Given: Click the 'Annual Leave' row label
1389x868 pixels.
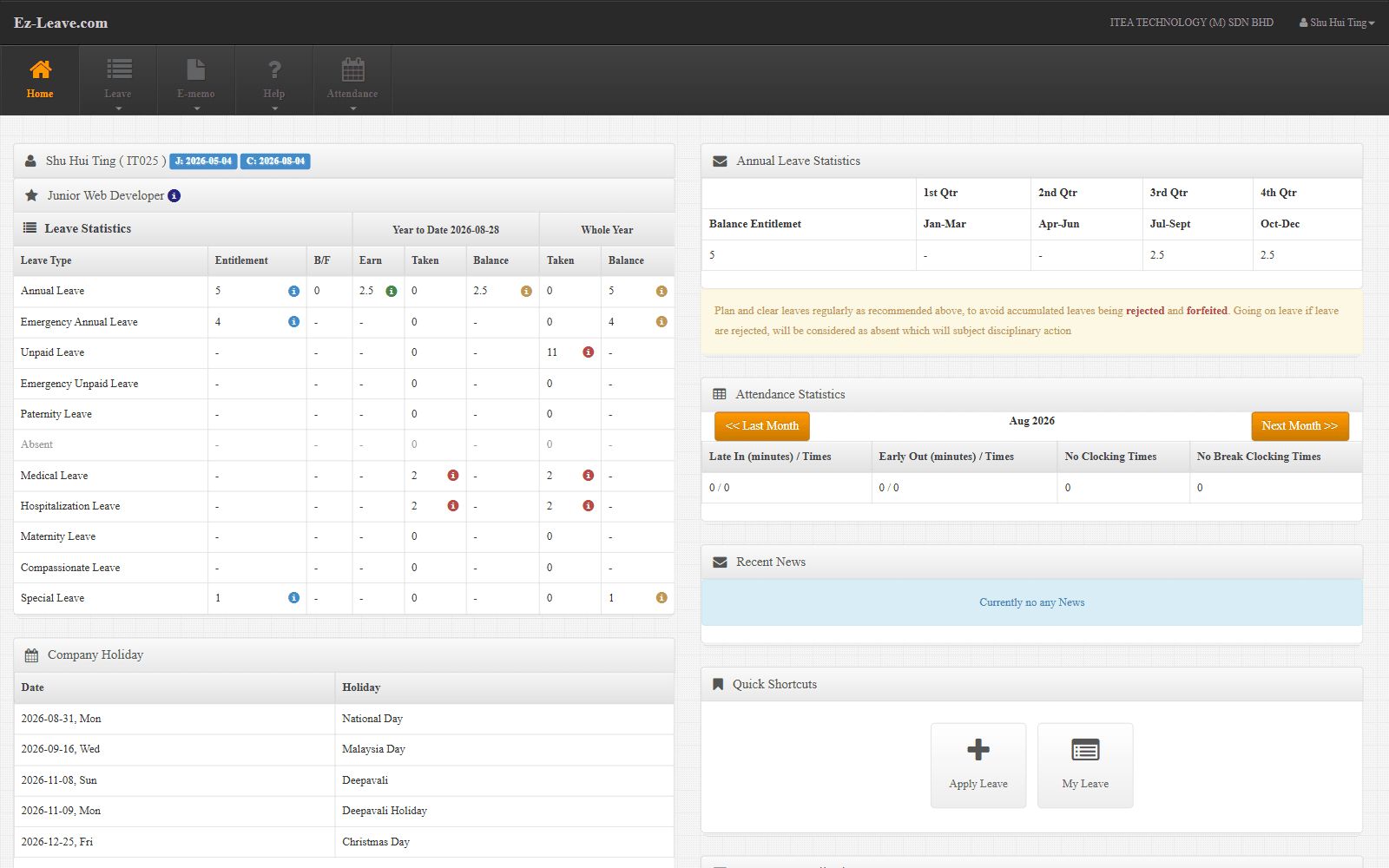Looking at the screenshot, I should point(53,292).
